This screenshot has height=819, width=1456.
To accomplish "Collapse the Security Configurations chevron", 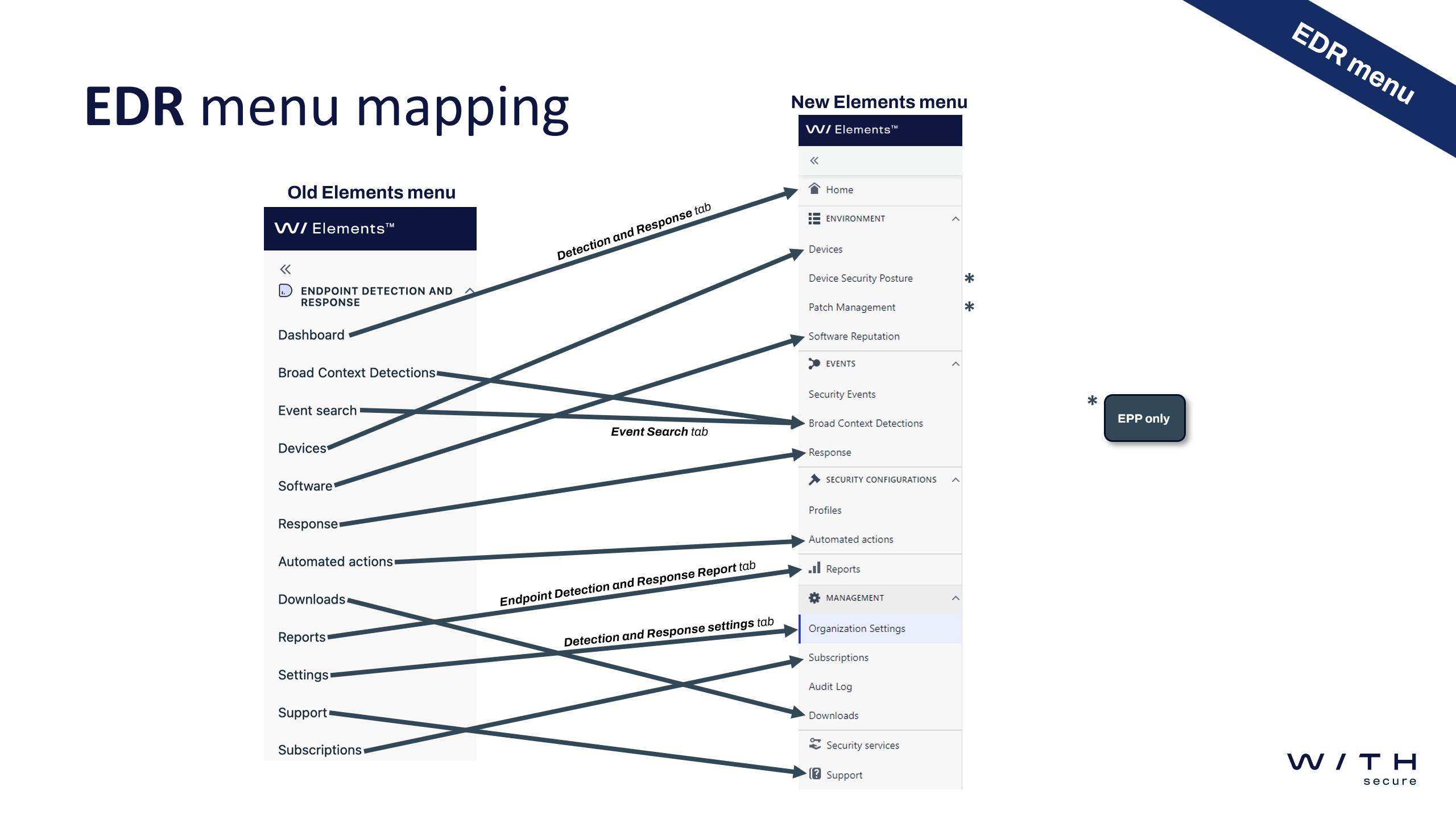I will 955,480.
